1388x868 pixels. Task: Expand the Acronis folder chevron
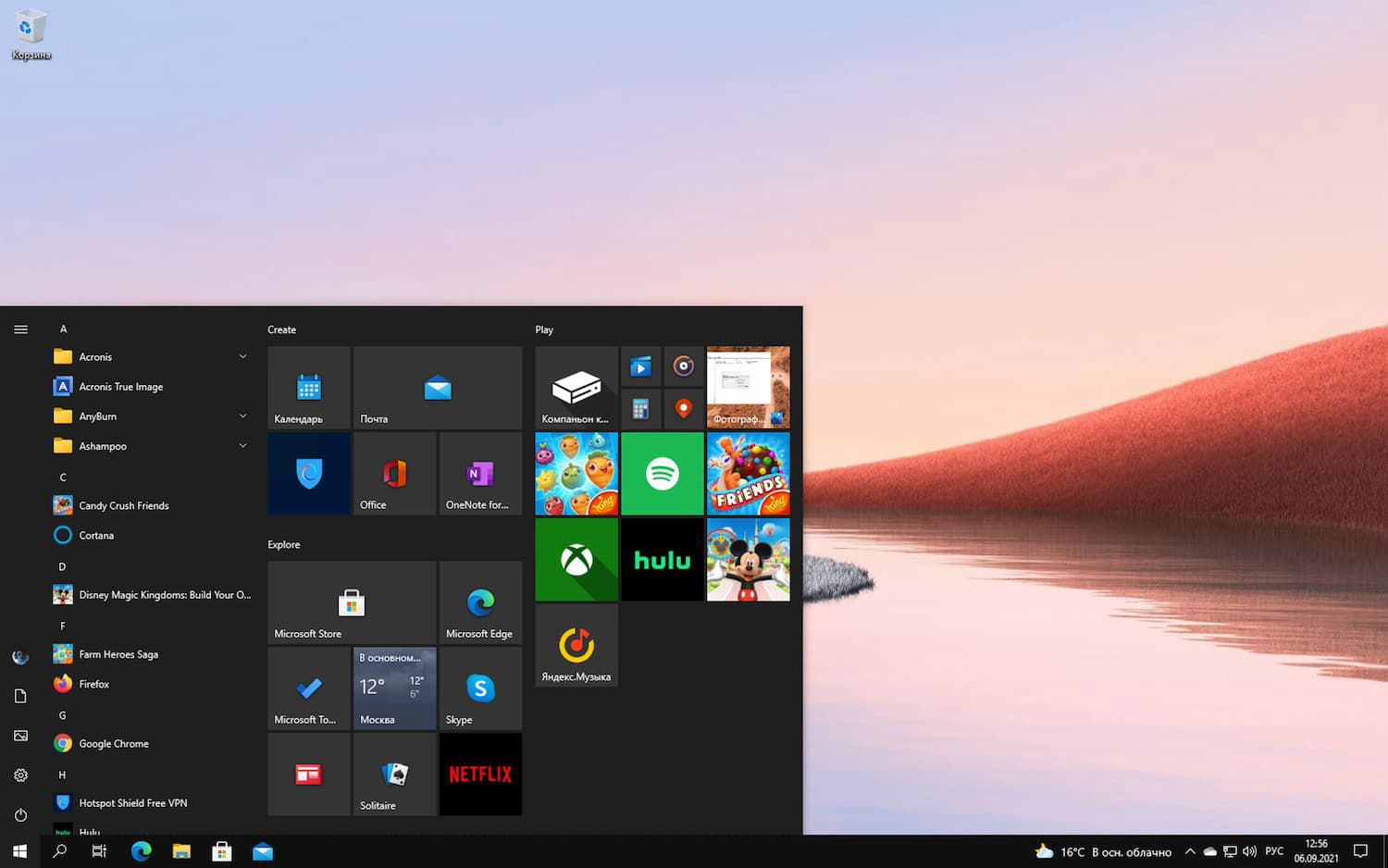coord(243,356)
